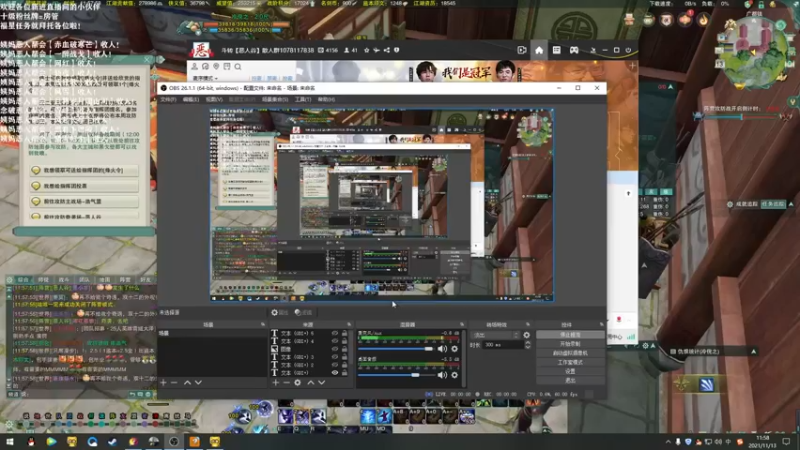Undock the controls panel with its header icon
The height and width of the screenshot is (450, 800).
(602, 324)
